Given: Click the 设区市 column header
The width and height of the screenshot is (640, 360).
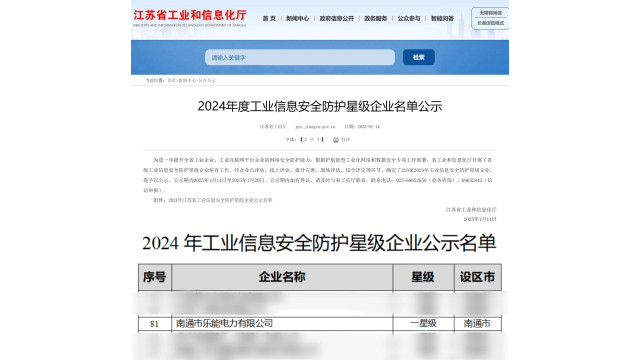Looking at the screenshot, I should click(x=478, y=277).
